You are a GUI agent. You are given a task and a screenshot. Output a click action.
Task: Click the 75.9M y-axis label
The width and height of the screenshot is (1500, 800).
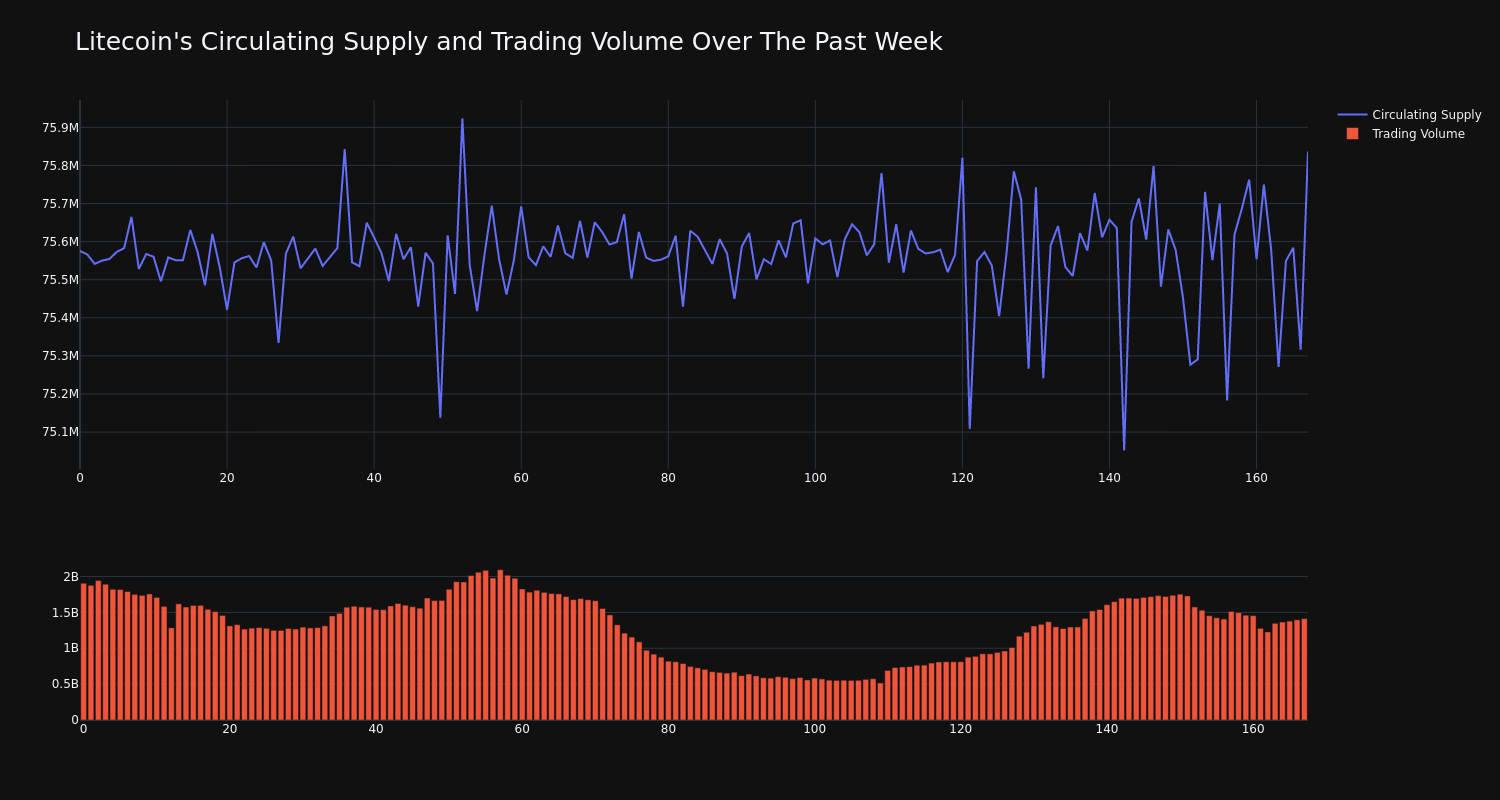click(60, 128)
